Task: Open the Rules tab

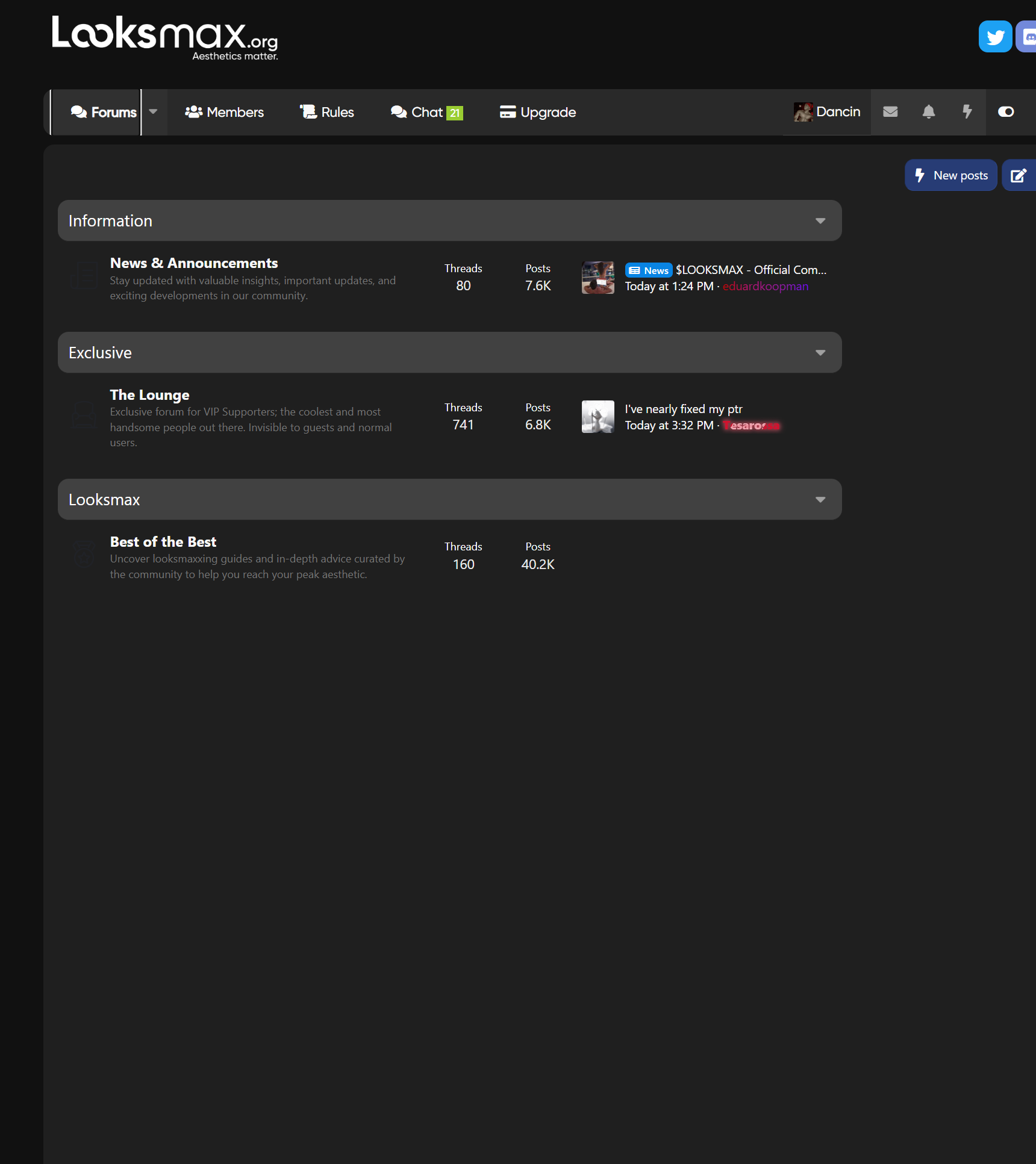Action: [327, 112]
